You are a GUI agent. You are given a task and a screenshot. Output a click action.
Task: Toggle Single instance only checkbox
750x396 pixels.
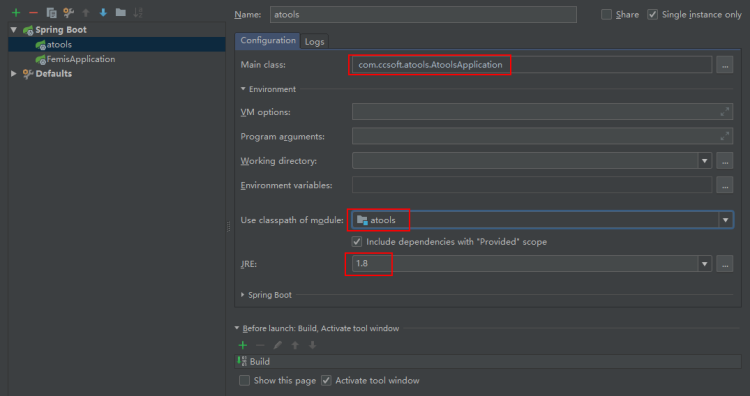[x=652, y=14]
